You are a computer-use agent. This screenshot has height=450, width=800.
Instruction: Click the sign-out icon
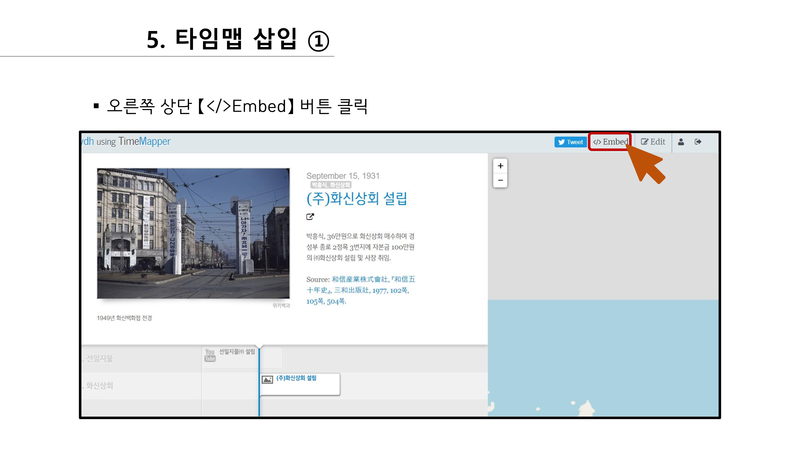pos(698,142)
